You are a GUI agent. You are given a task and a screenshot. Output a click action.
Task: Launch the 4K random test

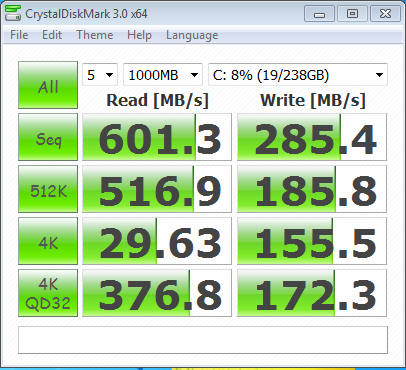pyautogui.click(x=48, y=241)
